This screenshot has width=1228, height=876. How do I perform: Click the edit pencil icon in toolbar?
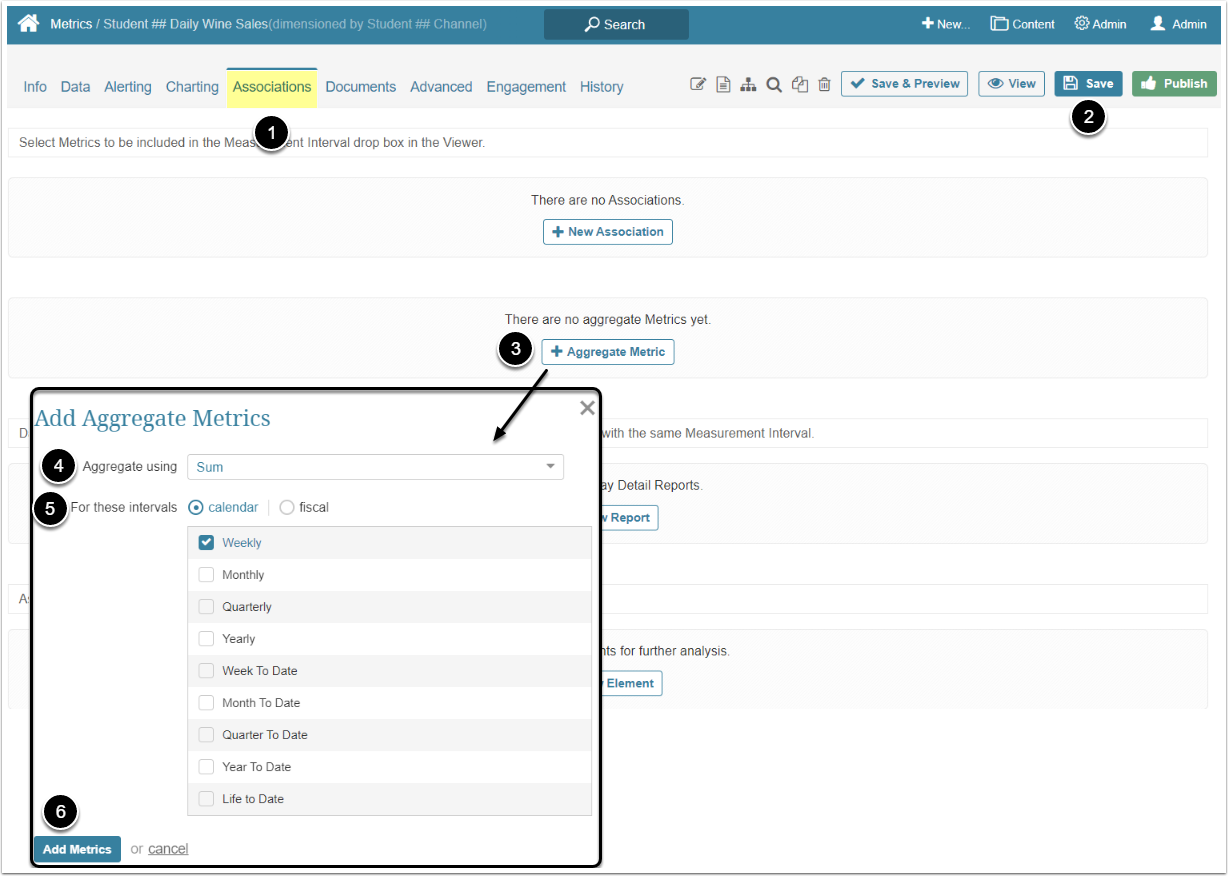(698, 85)
